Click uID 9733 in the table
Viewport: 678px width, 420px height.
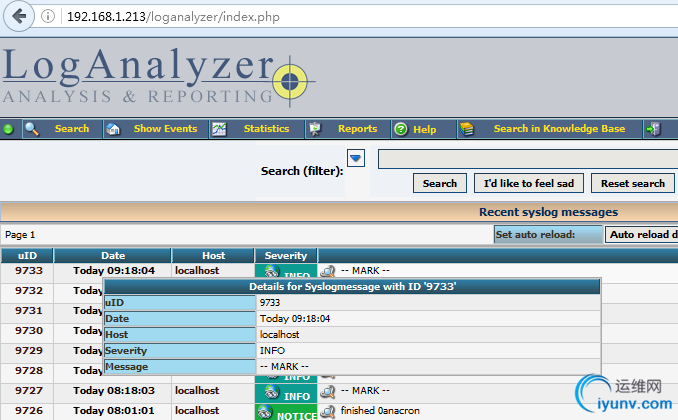pyautogui.click(x=29, y=271)
